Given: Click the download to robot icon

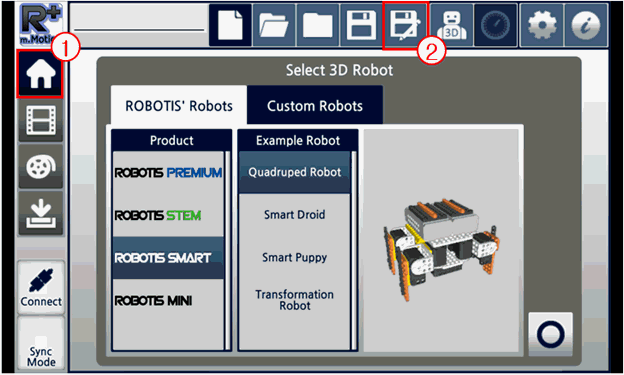Looking at the screenshot, I should click(41, 213).
